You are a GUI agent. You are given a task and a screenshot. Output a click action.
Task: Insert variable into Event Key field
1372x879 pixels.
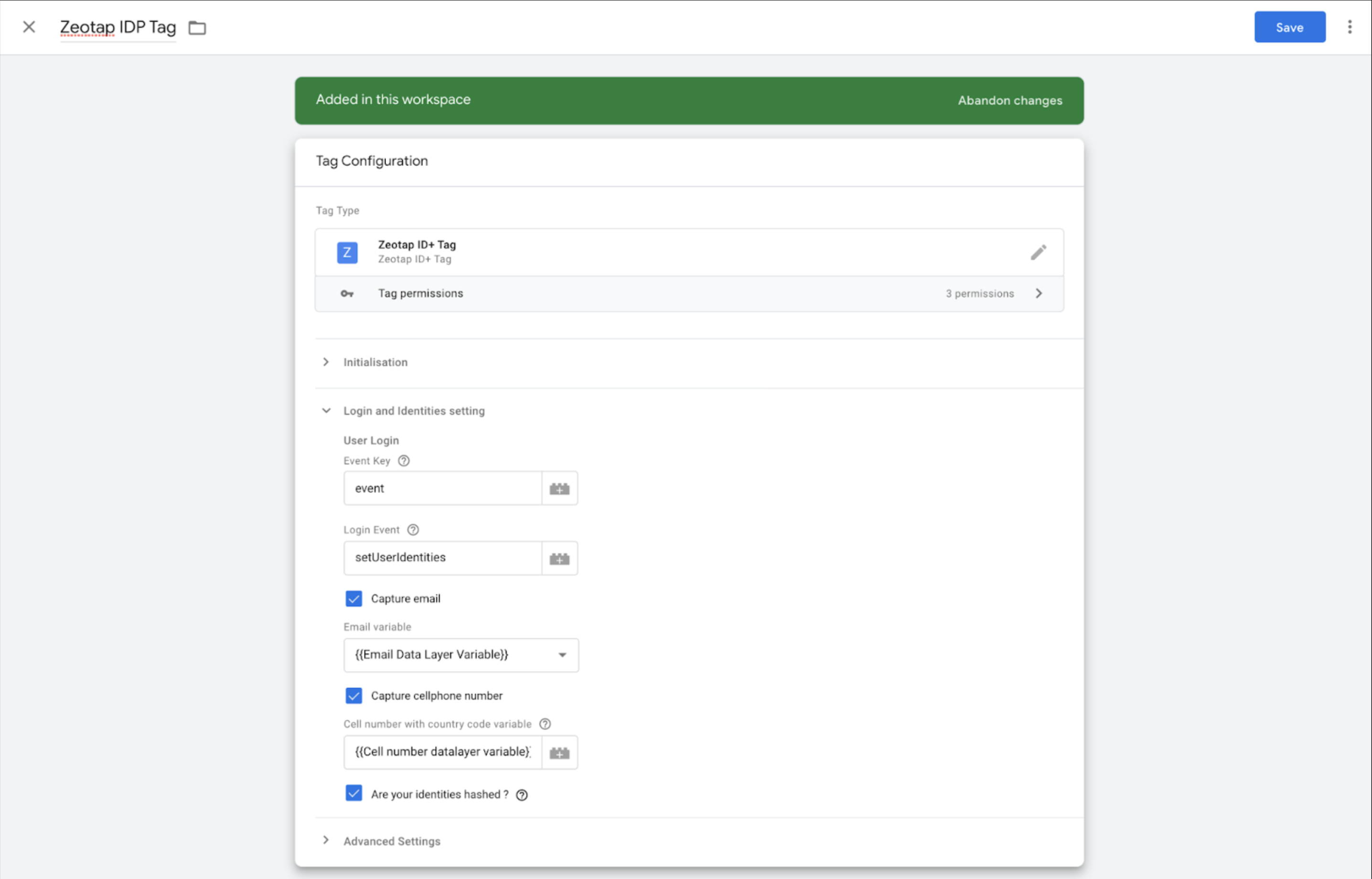(x=559, y=489)
